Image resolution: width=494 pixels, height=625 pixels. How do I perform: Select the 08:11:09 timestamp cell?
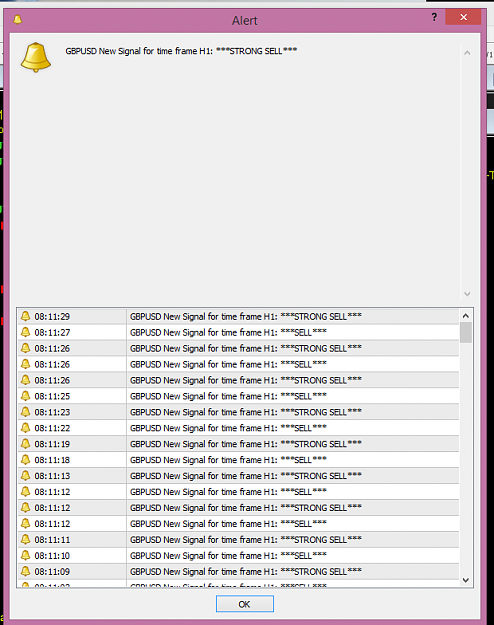(72, 572)
